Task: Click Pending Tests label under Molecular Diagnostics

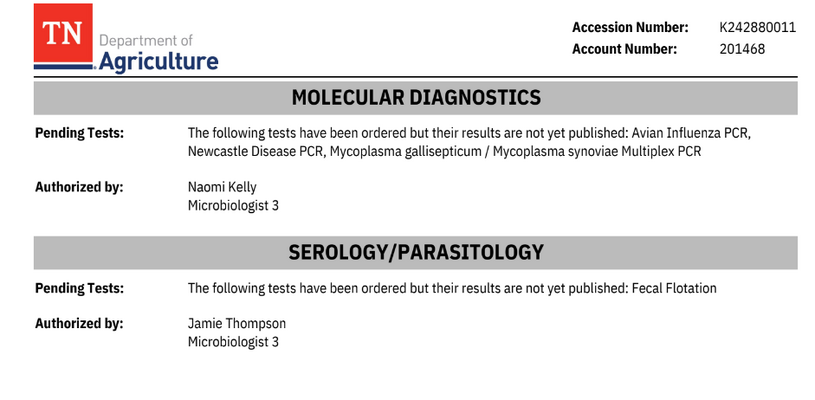Action: pyautogui.click(x=79, y=133)
